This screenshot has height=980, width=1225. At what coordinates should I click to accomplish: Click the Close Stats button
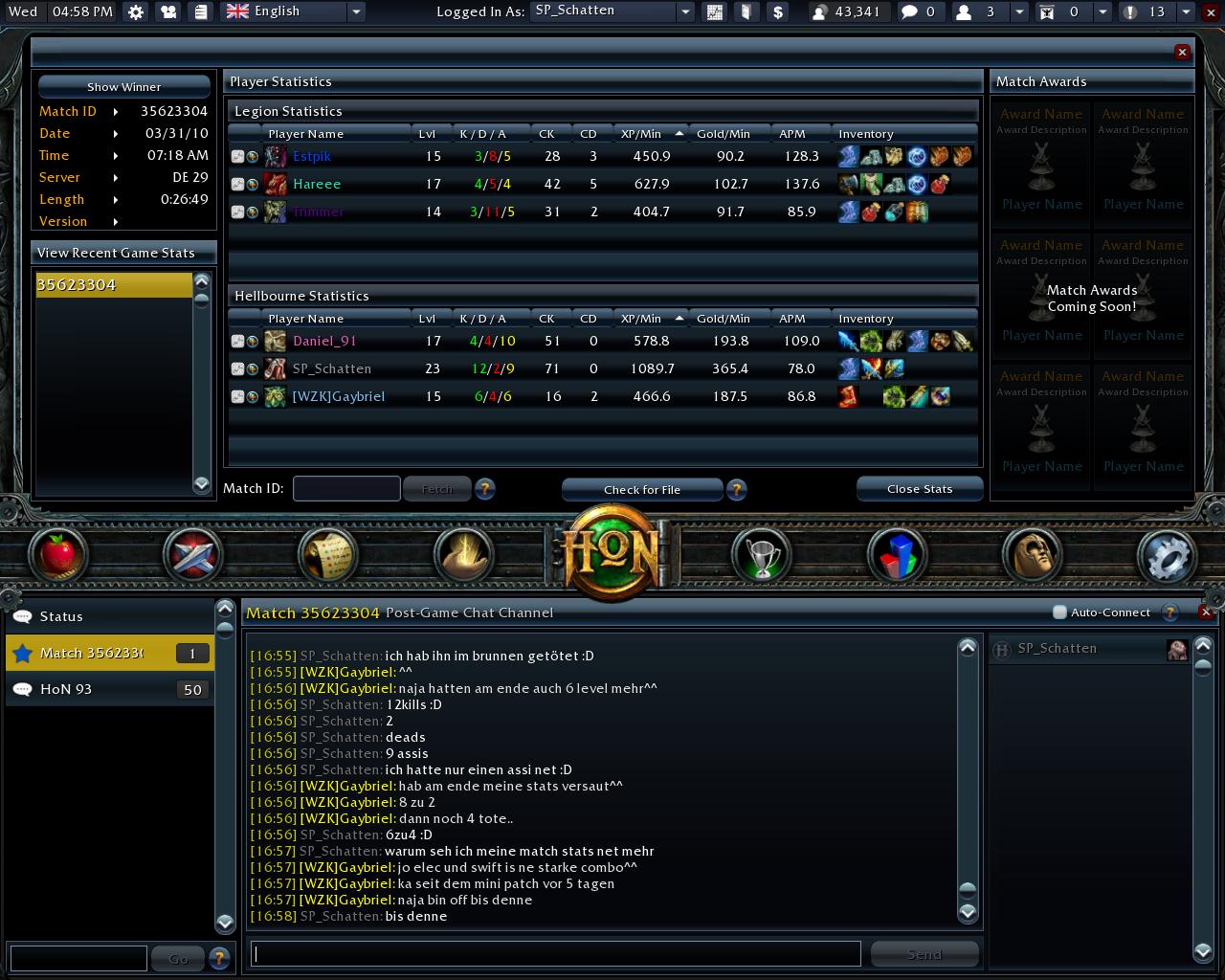(920, 489)
